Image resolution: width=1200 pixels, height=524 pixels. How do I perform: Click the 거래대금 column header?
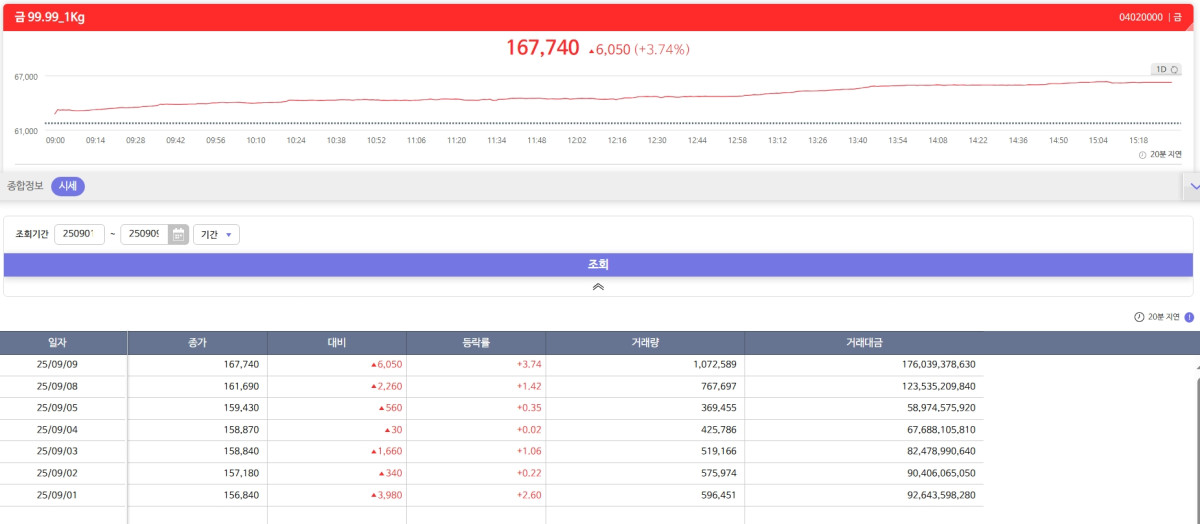tap(864, 343)
